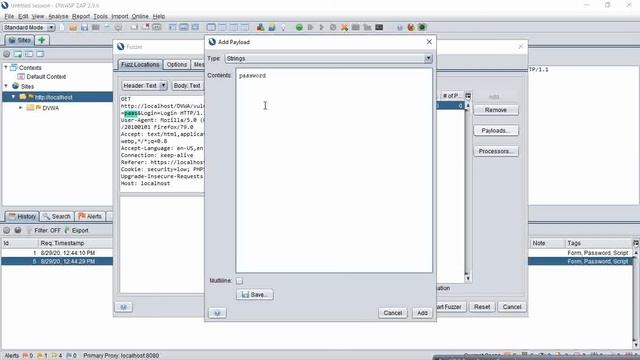Click the Continue play triangle icon

[322, 27]
